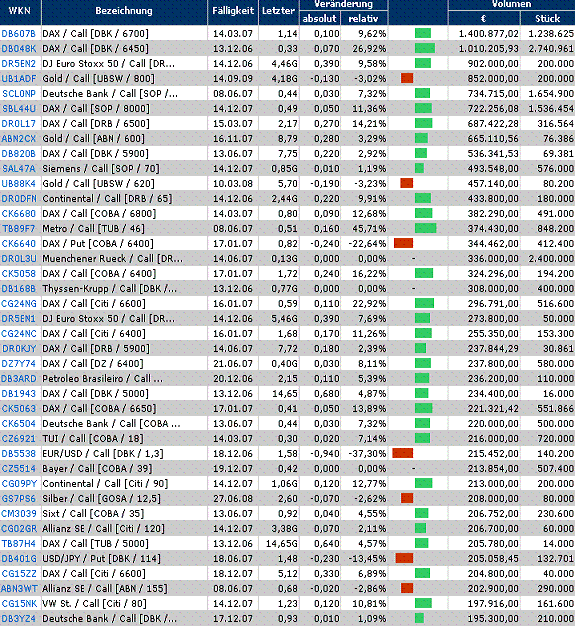The image size is (575, 626).
Task: Open the DB607B warrant link
Action: [x=18, y=34]
